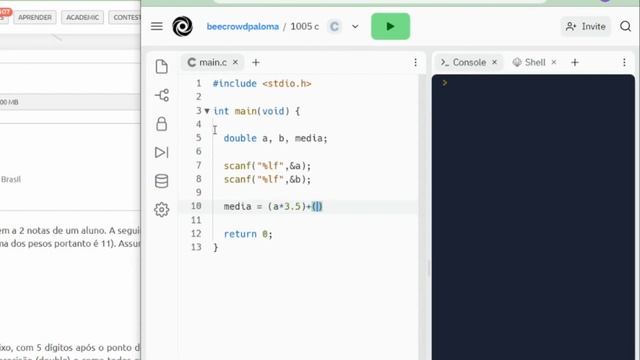
Task: Expand the project name dropdown chevron
Action: tap(355, 27)
